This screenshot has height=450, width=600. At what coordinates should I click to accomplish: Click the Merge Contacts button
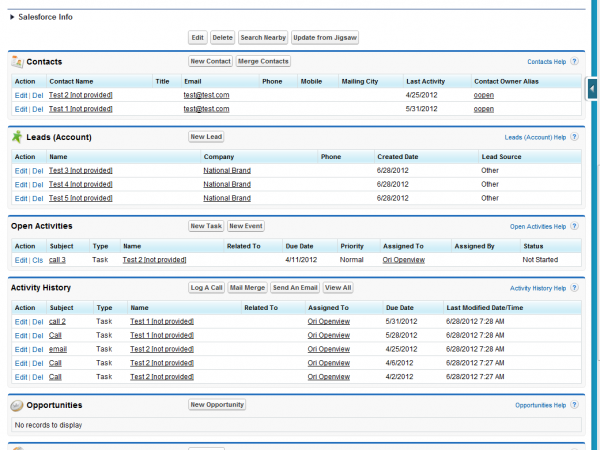point(263,61)
